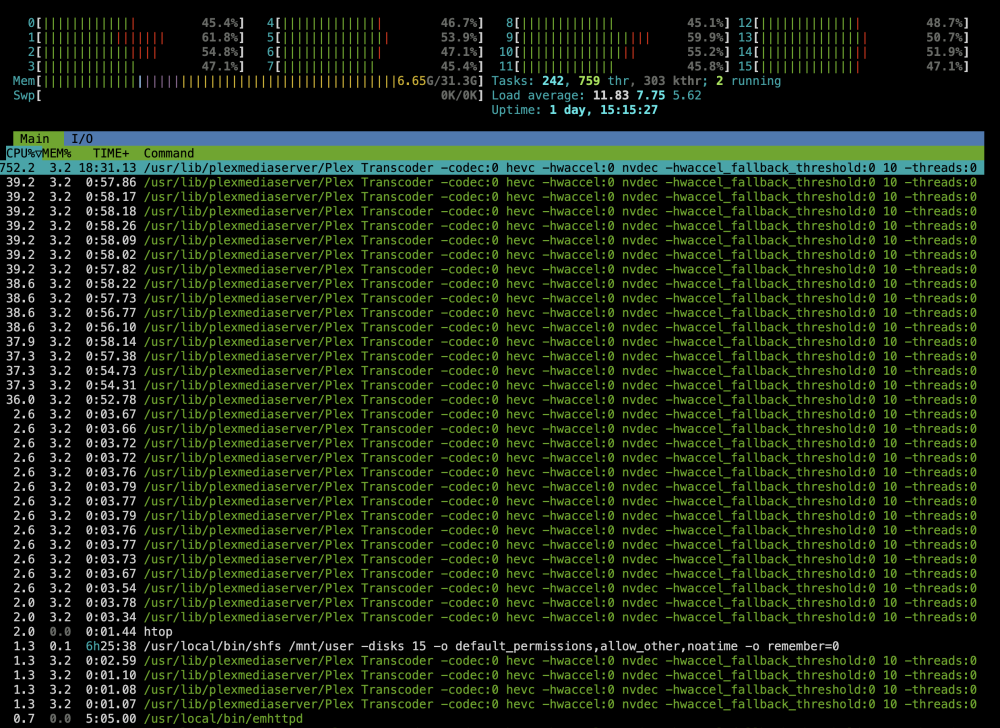Select the htop process row
The image size is (1000, 728).
492,632
